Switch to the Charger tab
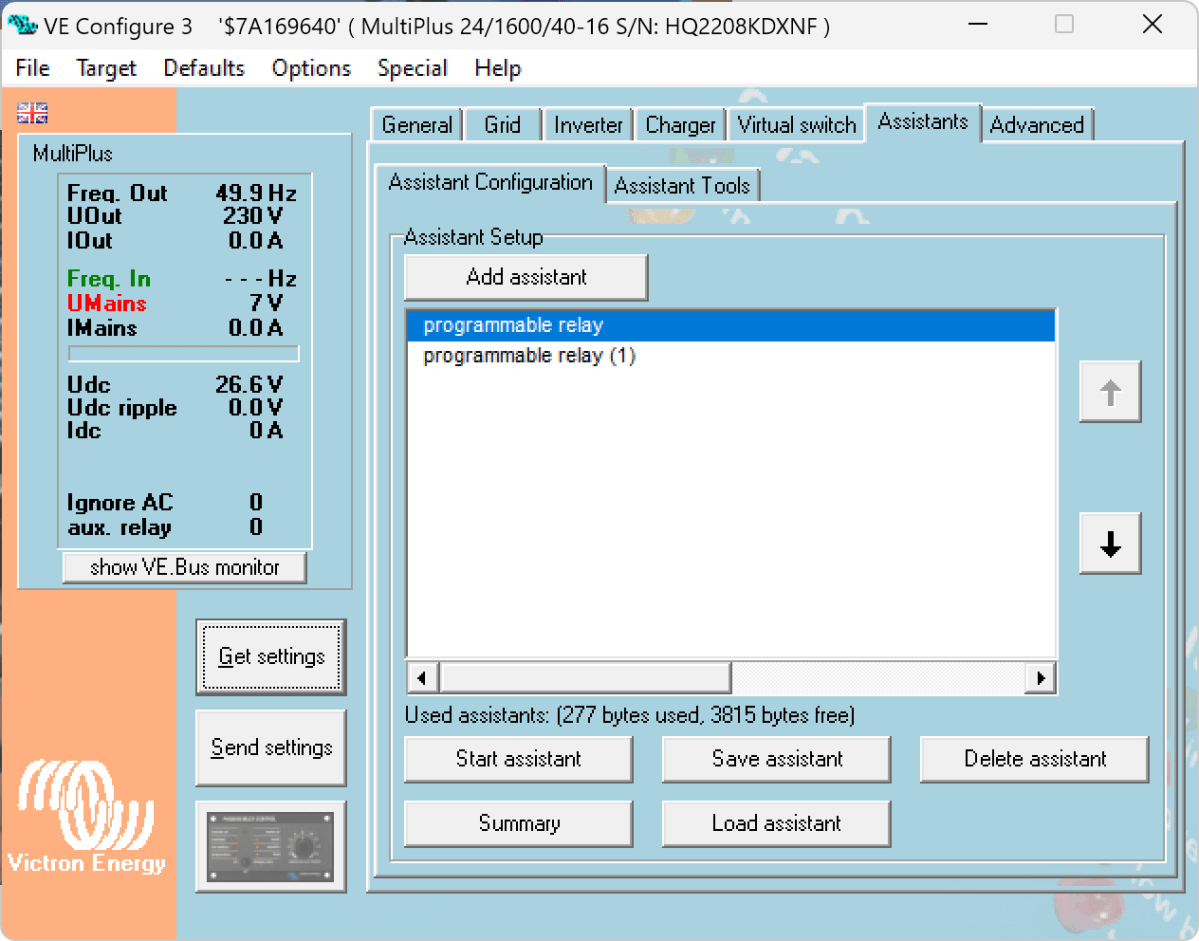The image size is (1199, 941). (680, 124)
